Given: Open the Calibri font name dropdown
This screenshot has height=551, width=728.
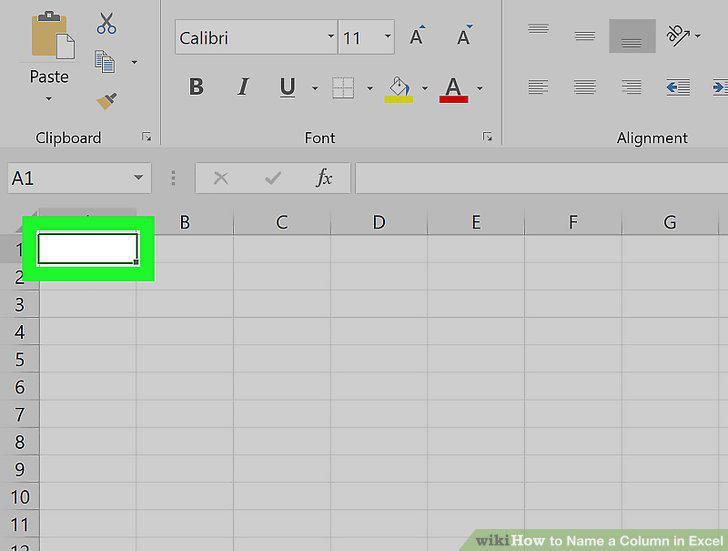Looking at the screenshot, I should (331, 36).
